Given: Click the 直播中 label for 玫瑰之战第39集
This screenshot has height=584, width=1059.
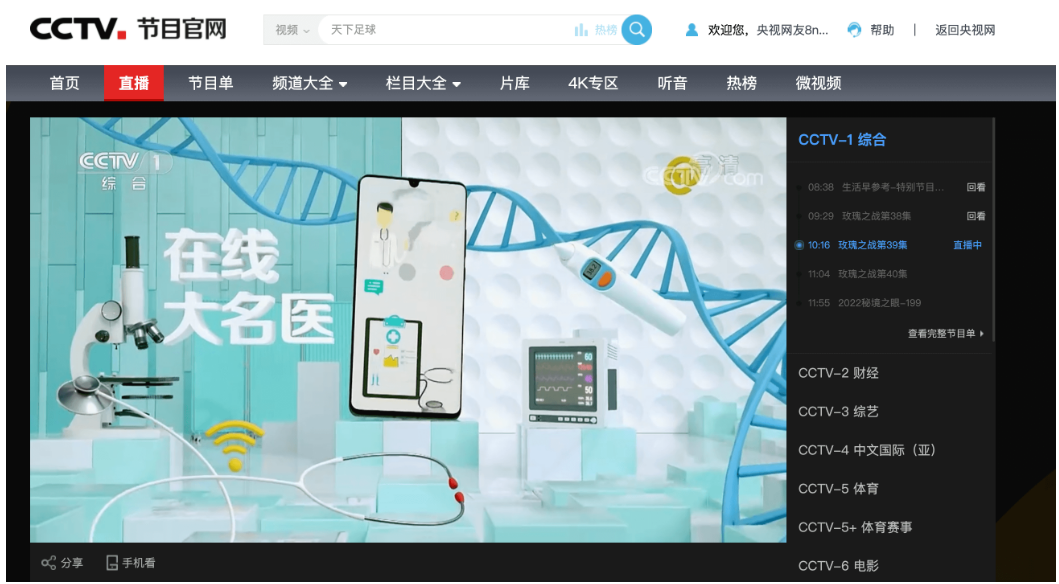Looking at the screenshot, I should click(967, 245).
